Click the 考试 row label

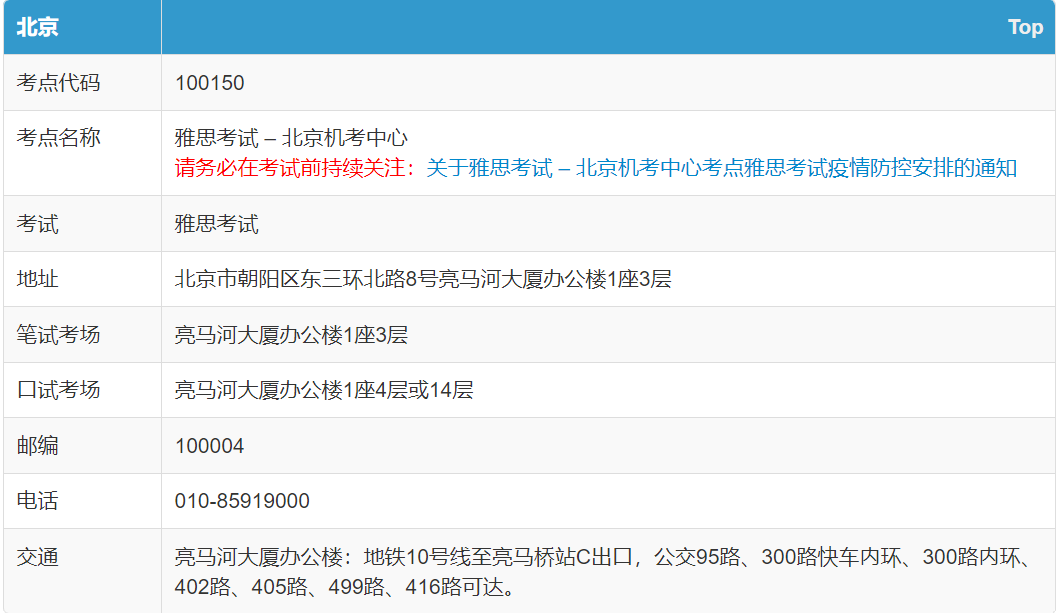tap(37, 224)
